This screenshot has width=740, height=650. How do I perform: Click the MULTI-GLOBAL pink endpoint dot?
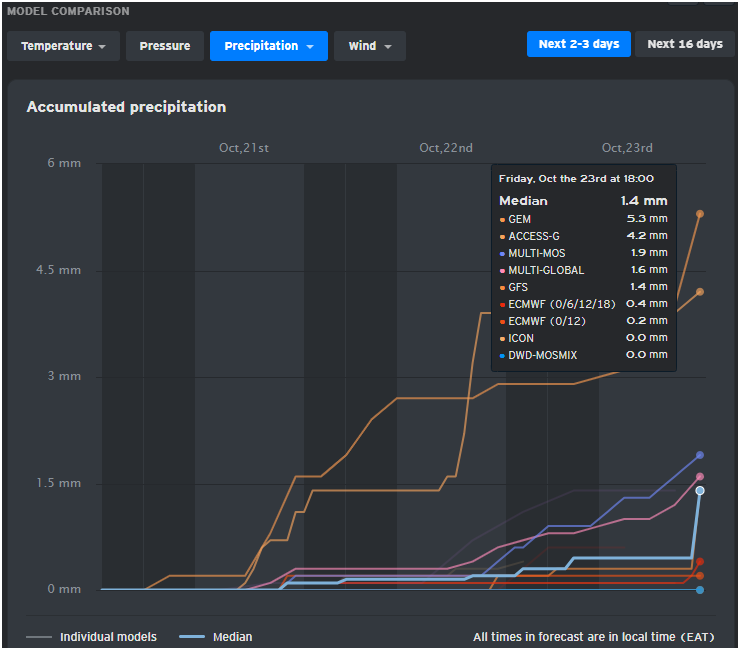[700, 476]
